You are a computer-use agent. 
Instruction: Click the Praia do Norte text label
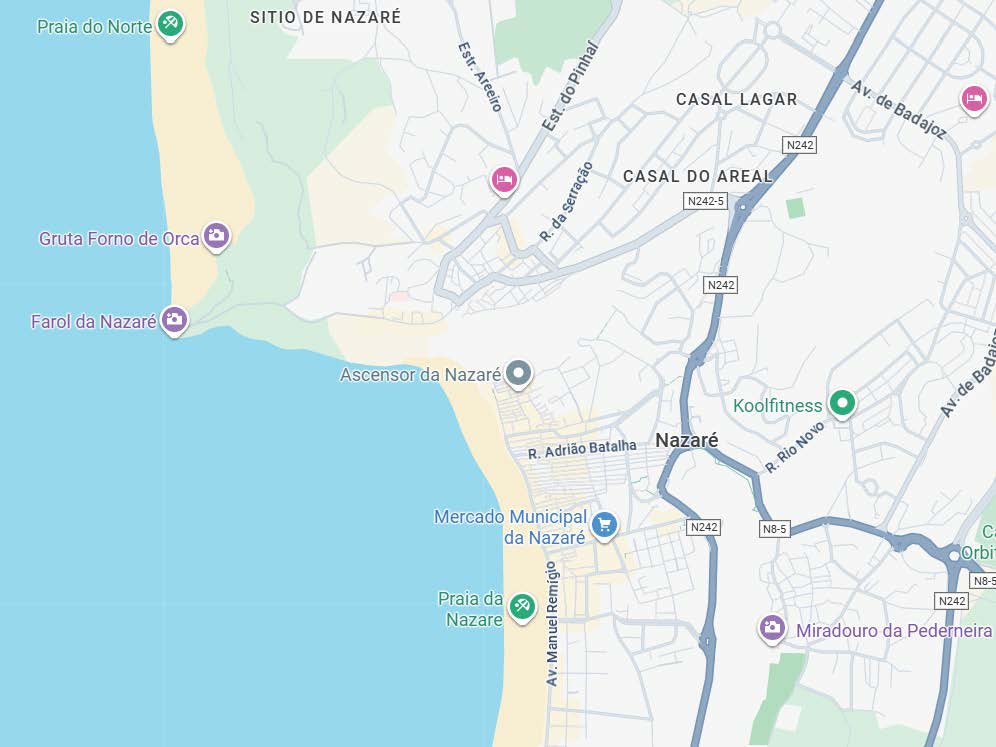click(x=94, y=27)
